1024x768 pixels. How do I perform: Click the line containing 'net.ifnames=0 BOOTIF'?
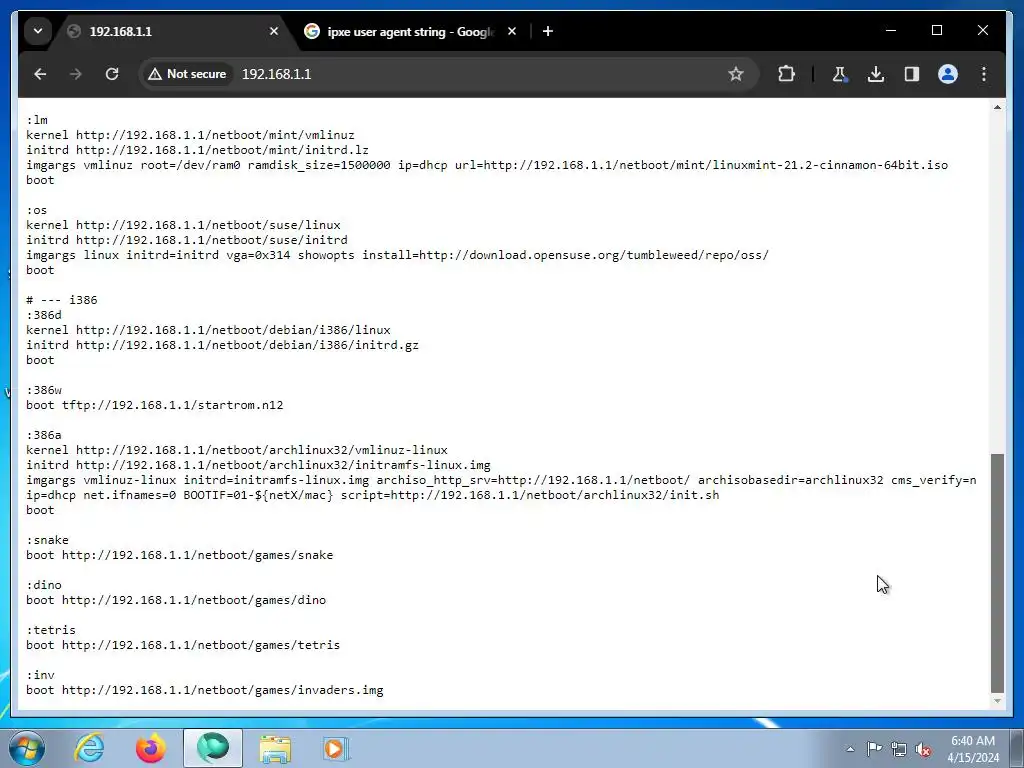tap(372, 496)
